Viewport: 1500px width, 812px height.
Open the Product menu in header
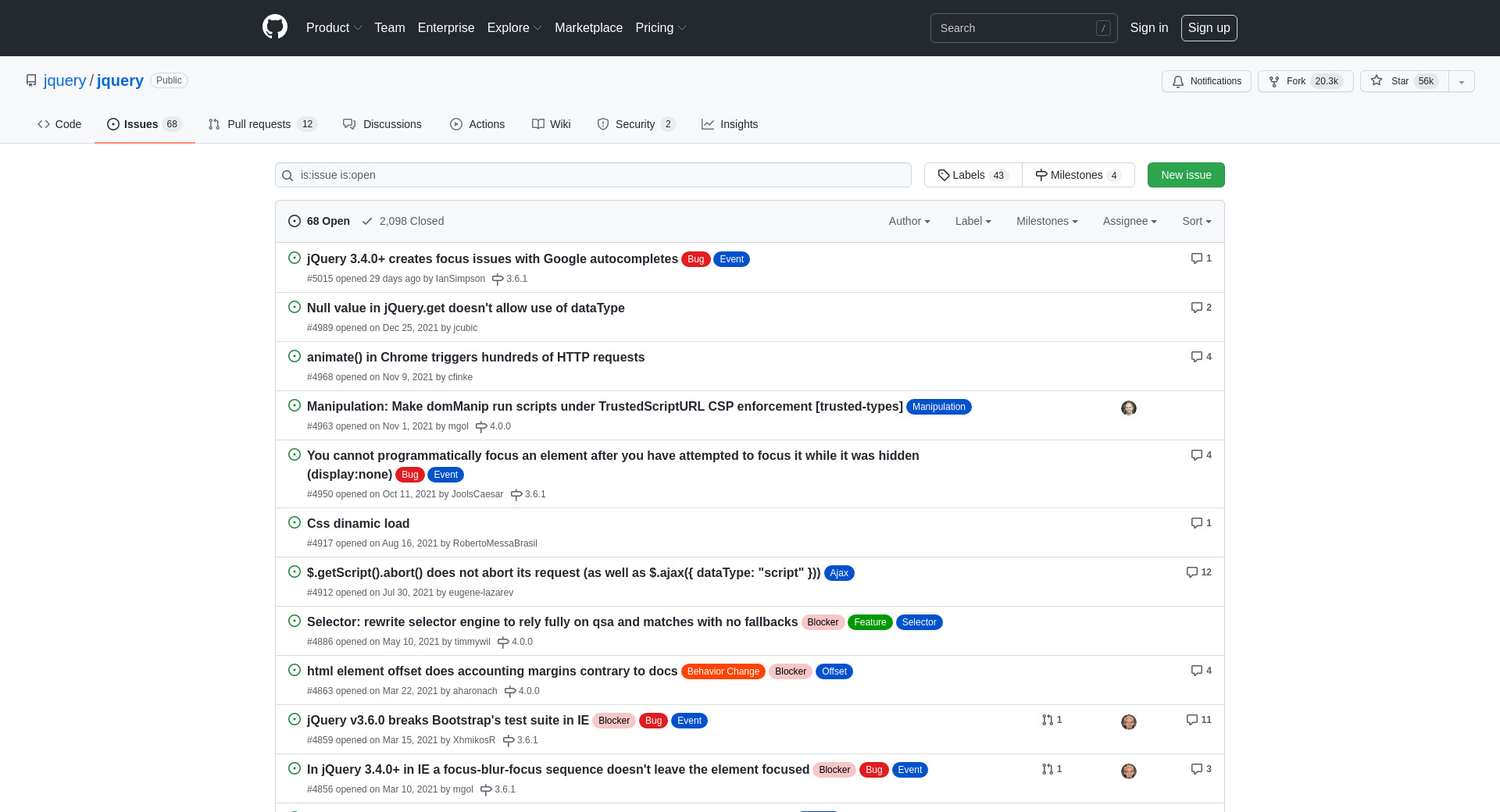coord(334,27)
